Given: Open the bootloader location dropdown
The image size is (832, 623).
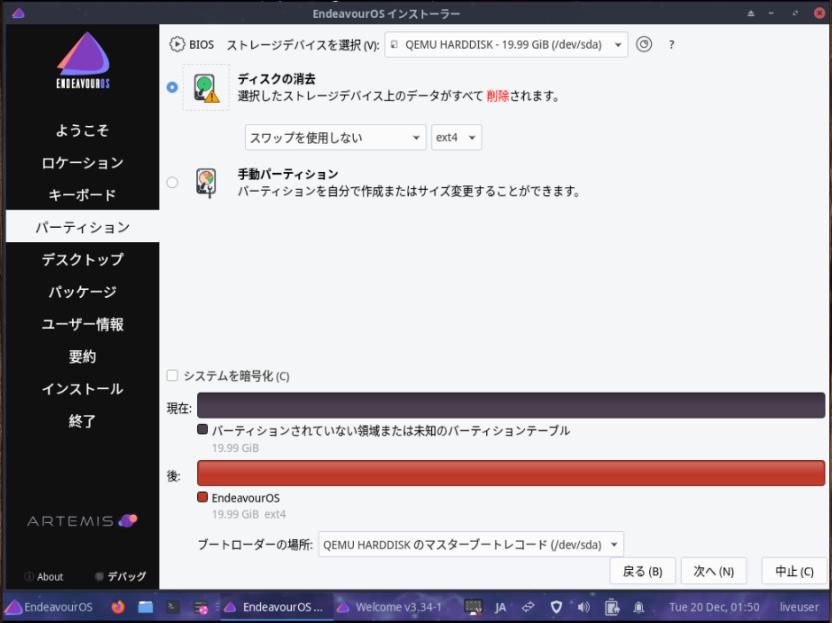Looking at the screenshot, I should [x=471, y=544].
